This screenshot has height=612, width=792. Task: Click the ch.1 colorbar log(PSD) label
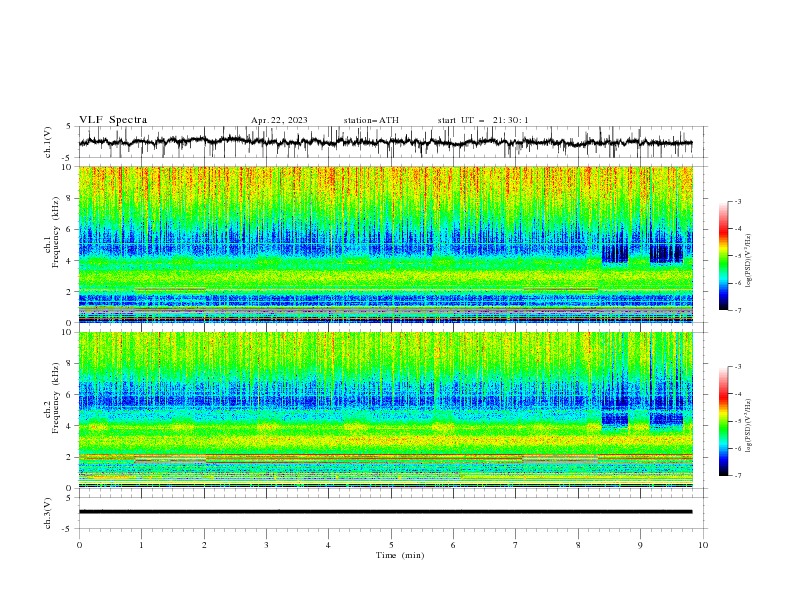pyautogui.click(x=749, y=261)
